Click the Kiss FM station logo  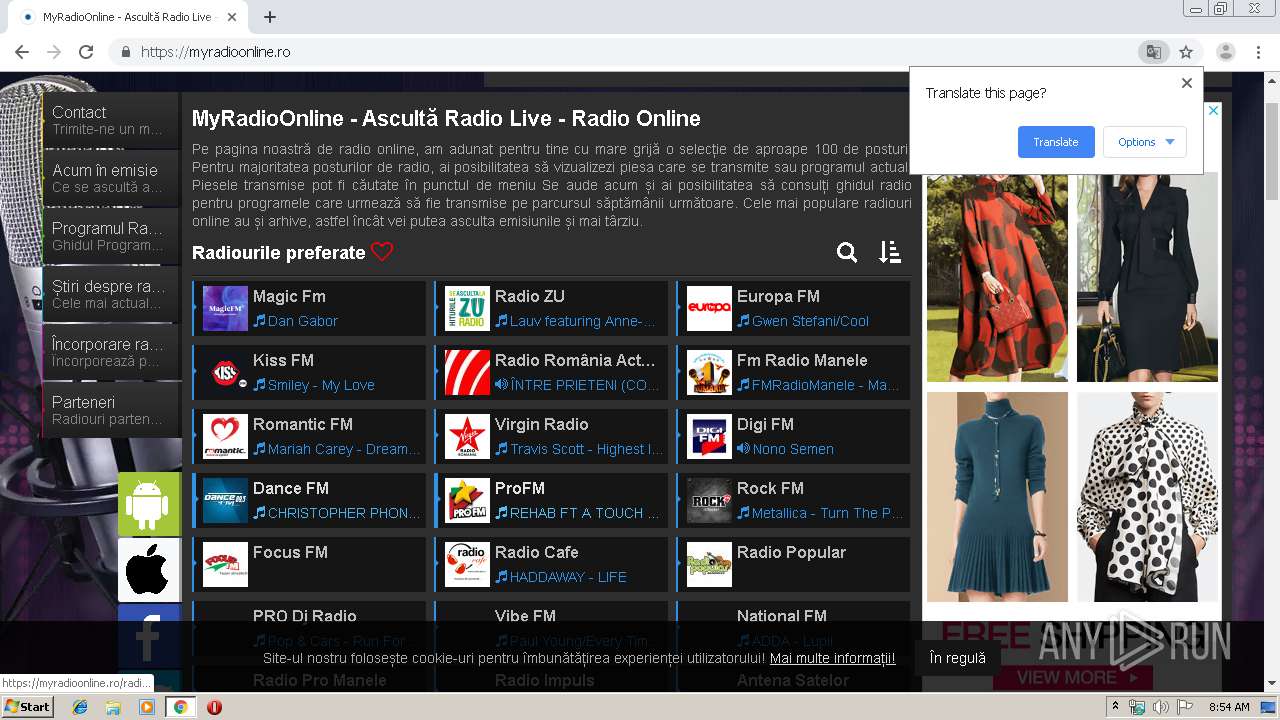point(225,372)
